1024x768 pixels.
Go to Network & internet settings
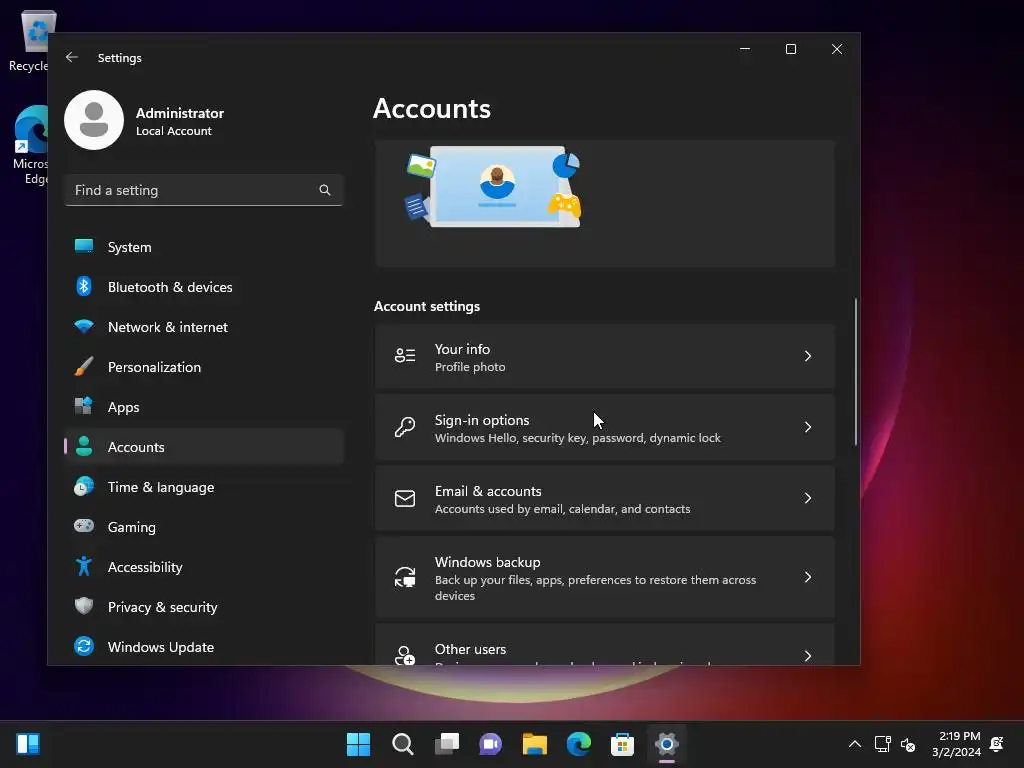point(204,327)
